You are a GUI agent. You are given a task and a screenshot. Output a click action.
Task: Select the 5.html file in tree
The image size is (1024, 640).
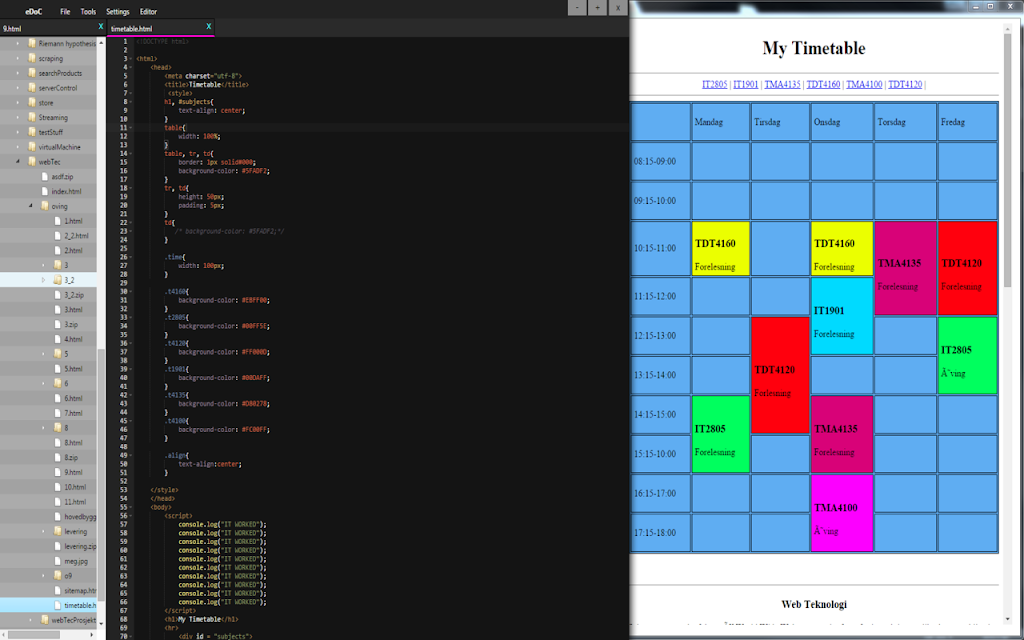72,368
